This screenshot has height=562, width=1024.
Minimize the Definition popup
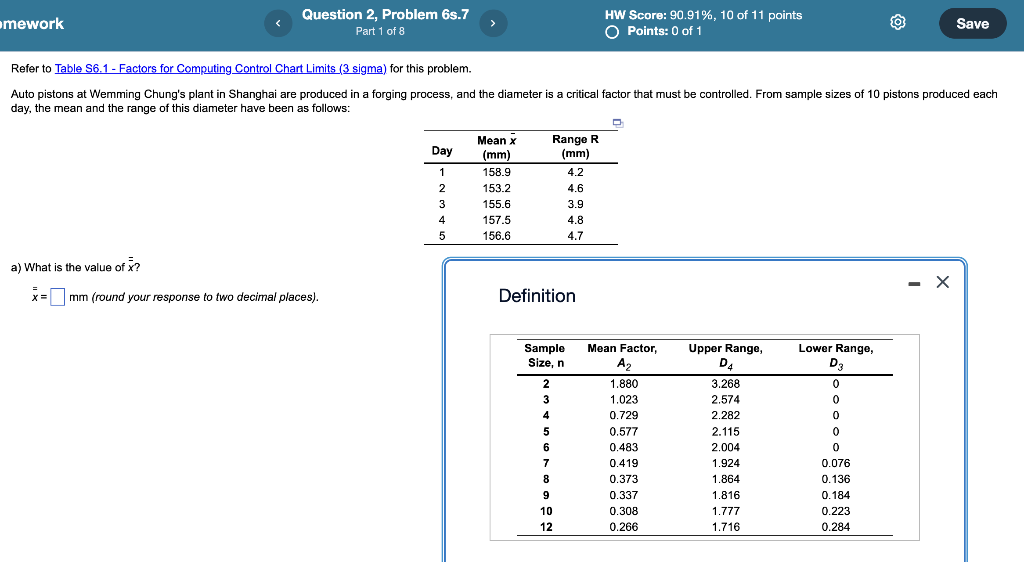(914, 283)
